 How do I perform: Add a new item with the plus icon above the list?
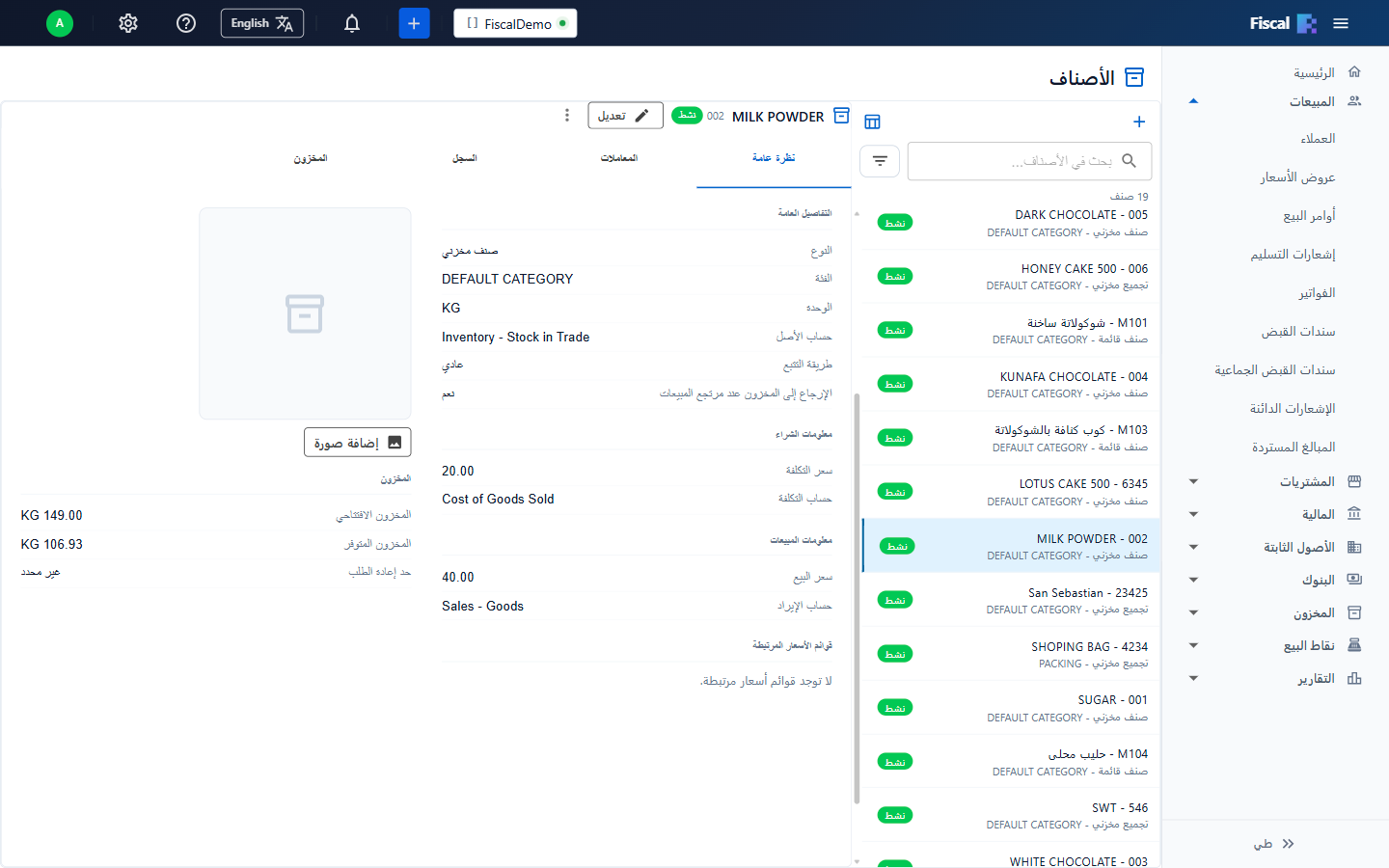(1139, 122)
